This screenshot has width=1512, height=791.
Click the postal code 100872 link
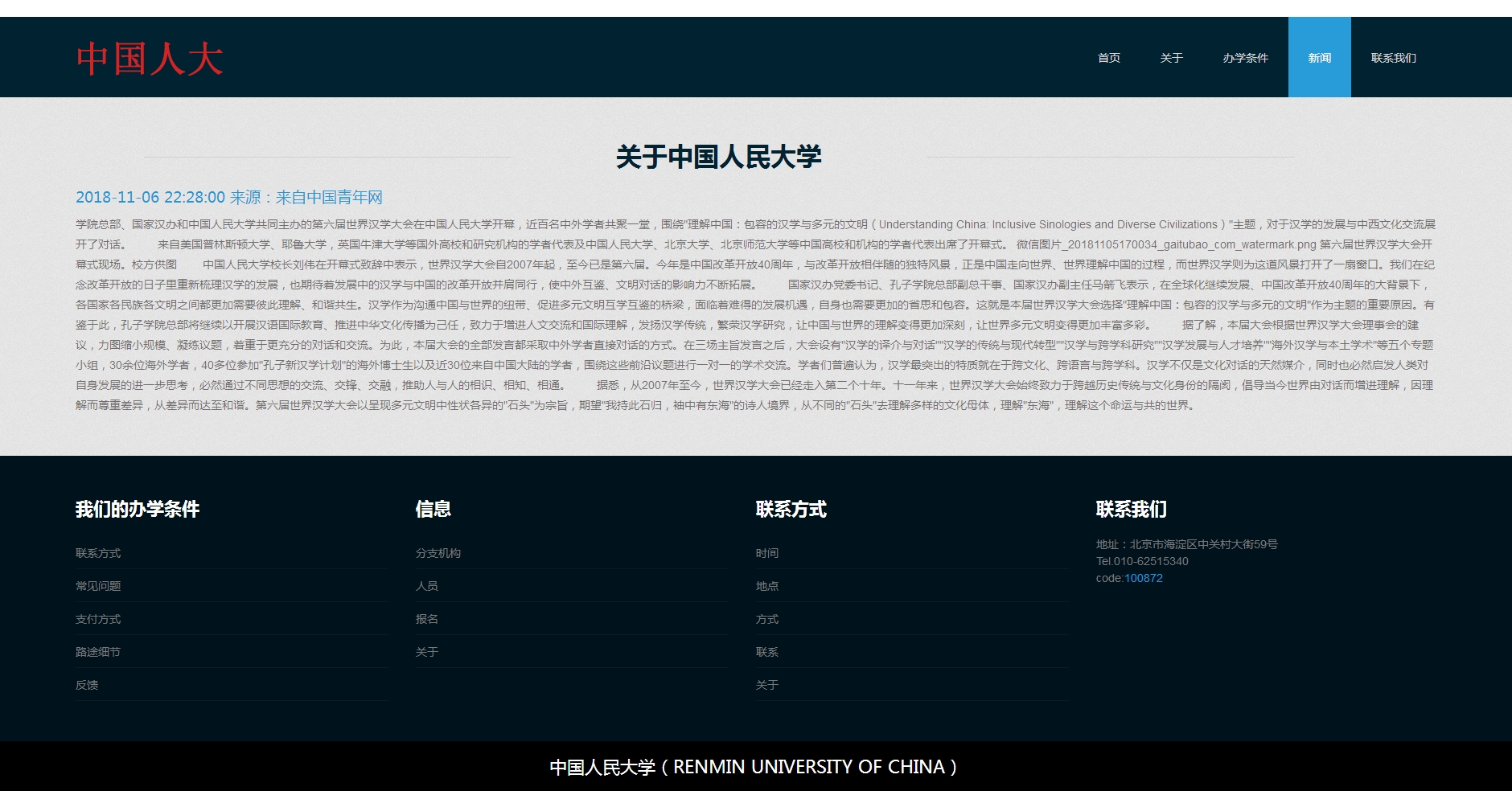pos(1143,578)
